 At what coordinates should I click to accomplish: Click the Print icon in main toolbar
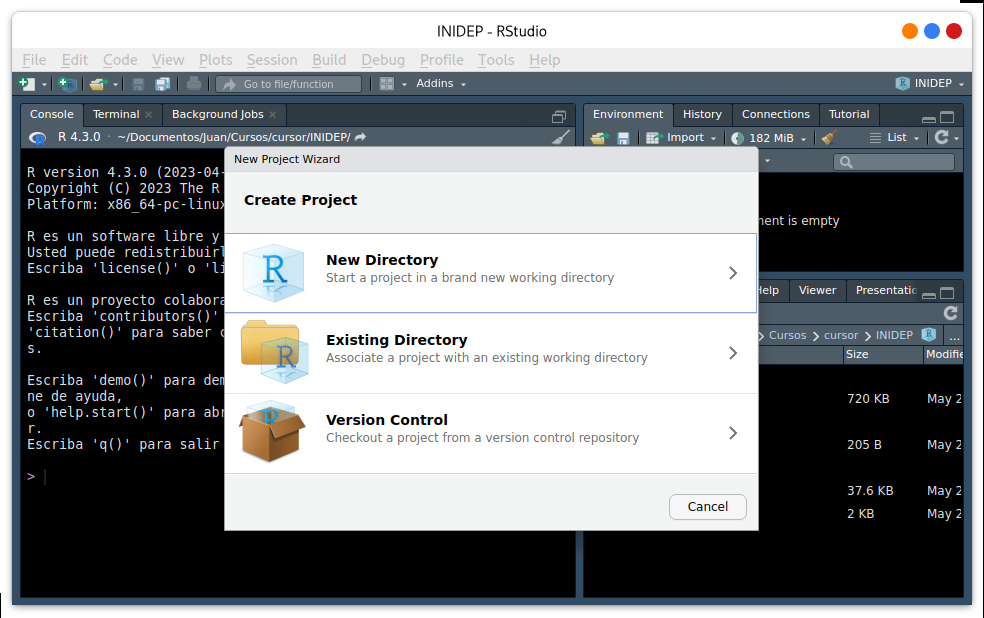[x=194, y=83]
